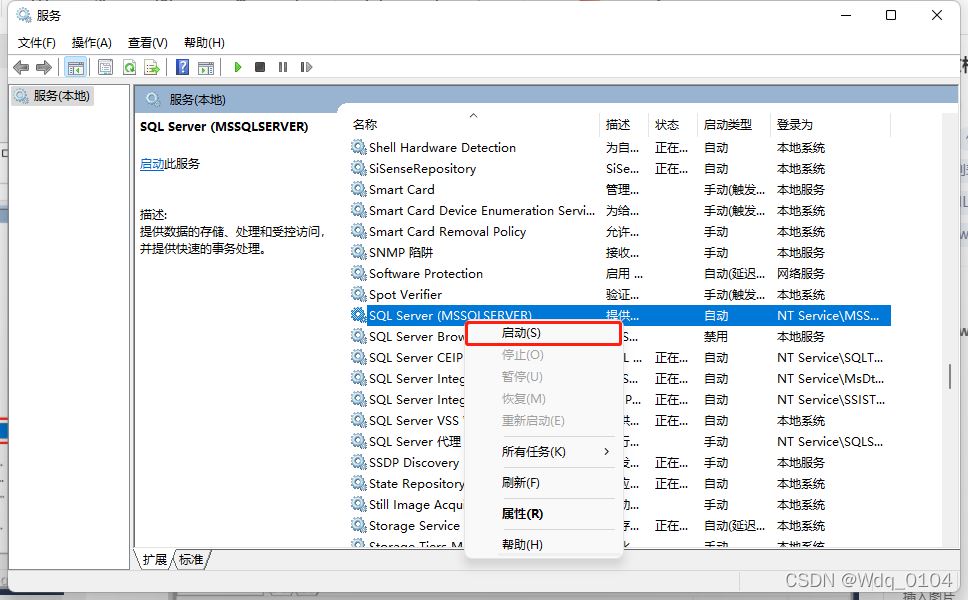Switch to the 标准 tab
The height and width of the screenshot is (600, 968).
click(x=191, y=560)
